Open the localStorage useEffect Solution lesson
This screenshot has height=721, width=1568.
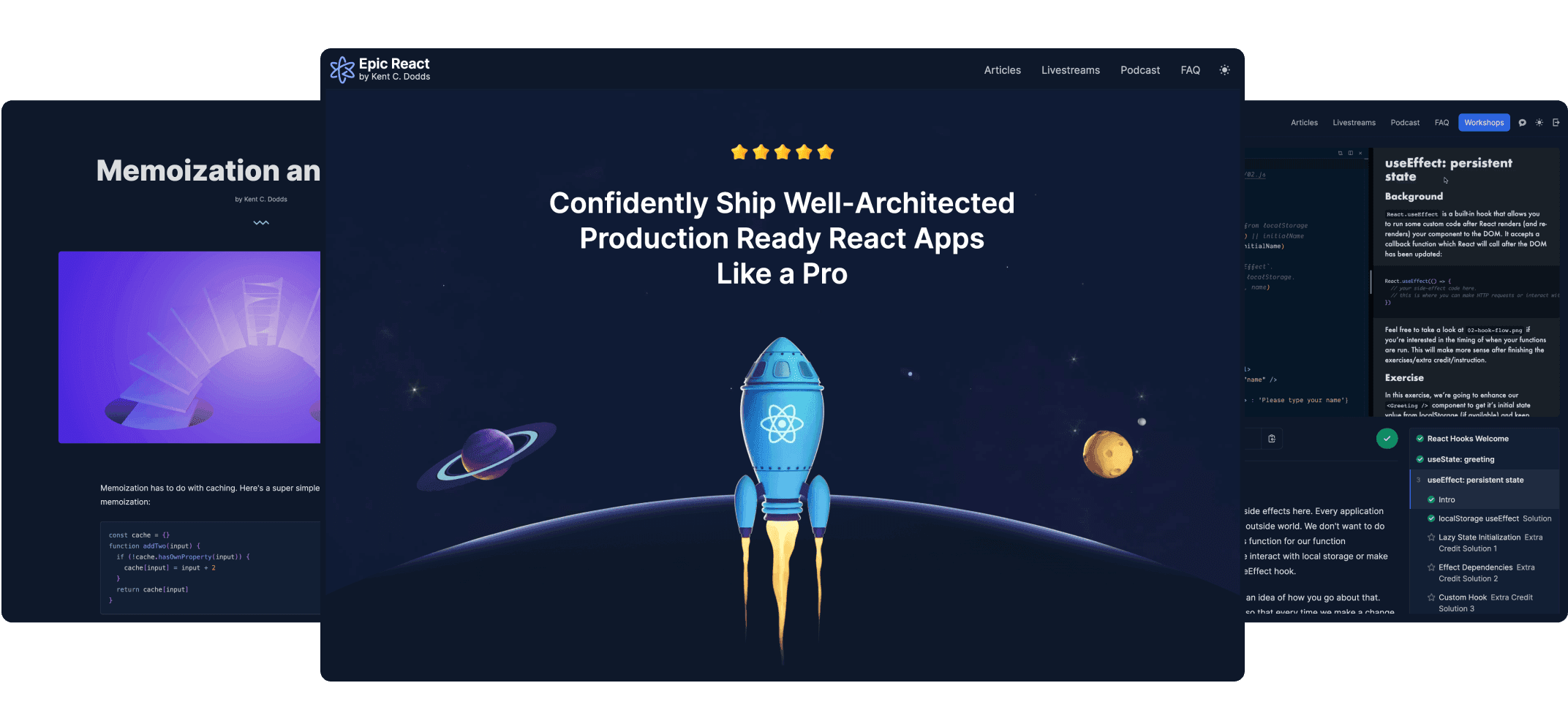[x=1494, y=518]
